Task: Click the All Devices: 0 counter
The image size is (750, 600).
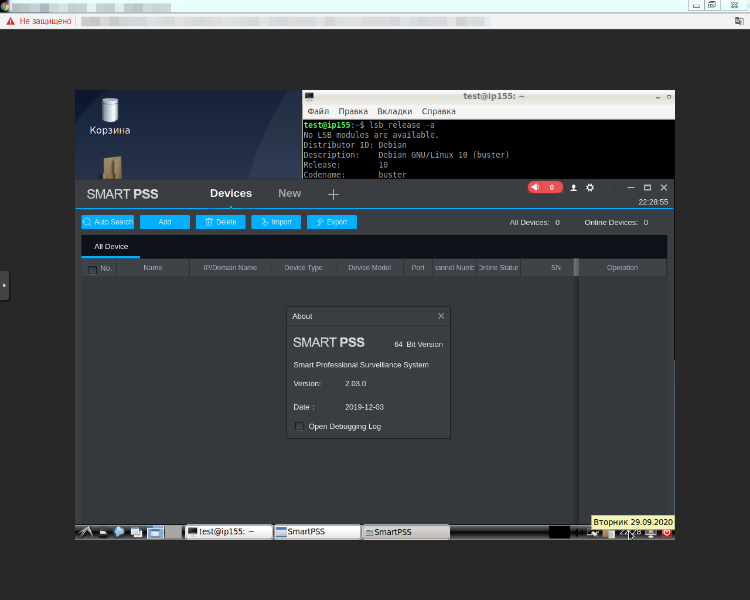Action: point(534,222)
